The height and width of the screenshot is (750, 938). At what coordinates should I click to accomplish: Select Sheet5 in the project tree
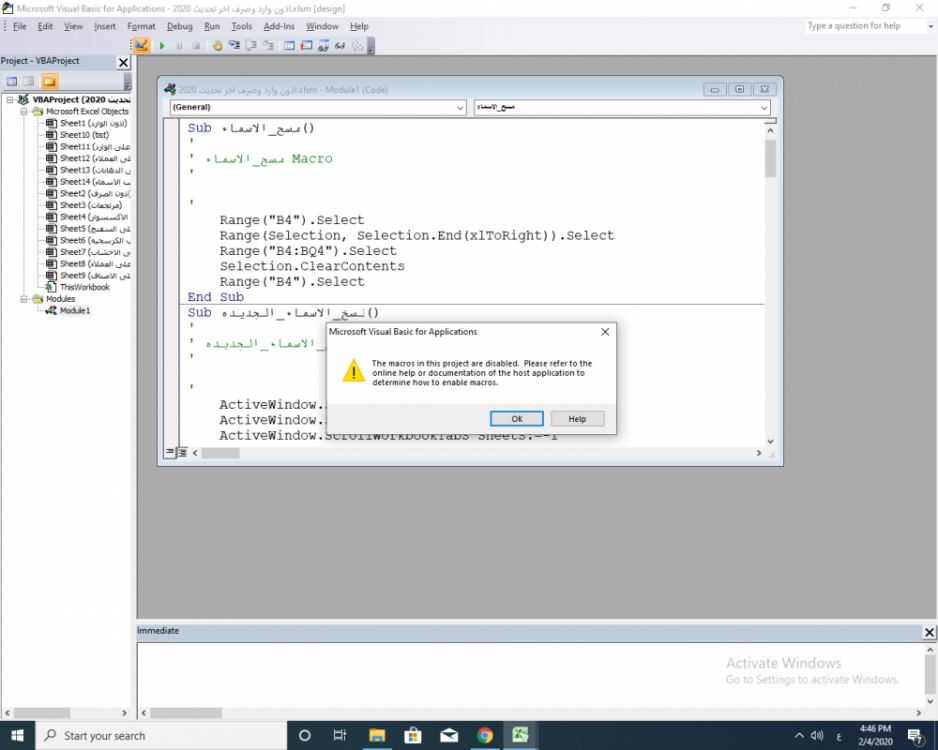(88, 228)
